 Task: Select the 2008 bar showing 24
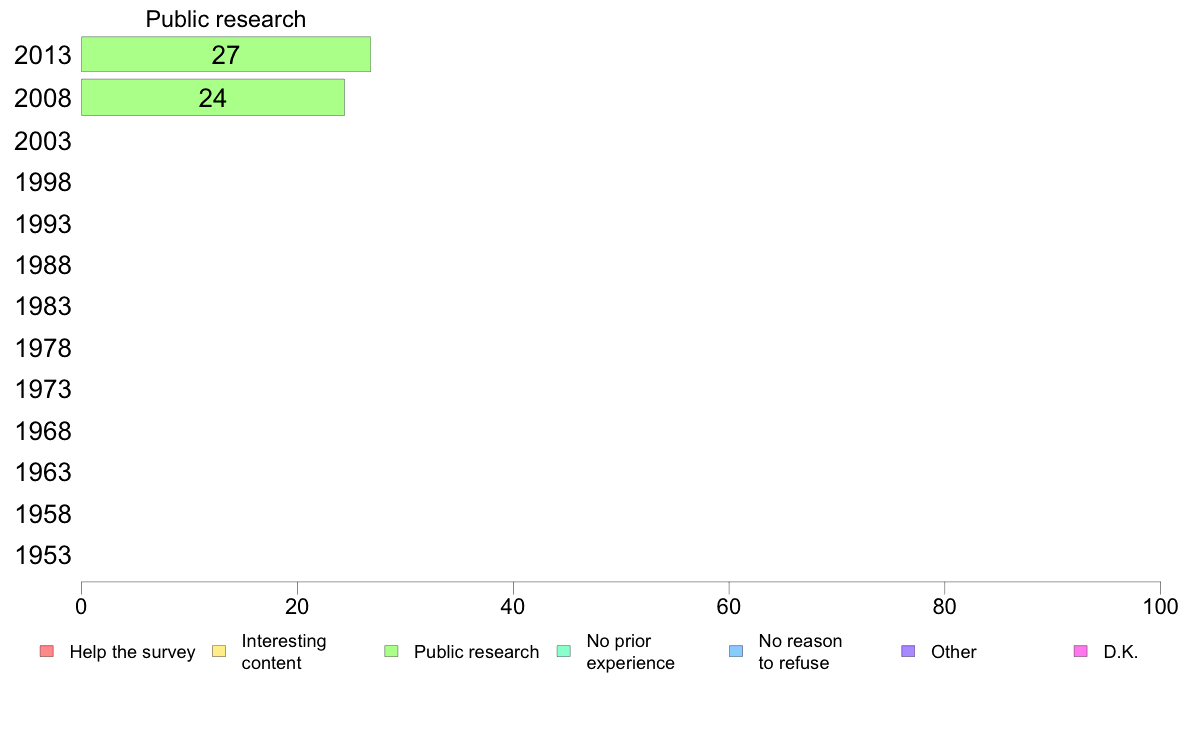point(213,98)
